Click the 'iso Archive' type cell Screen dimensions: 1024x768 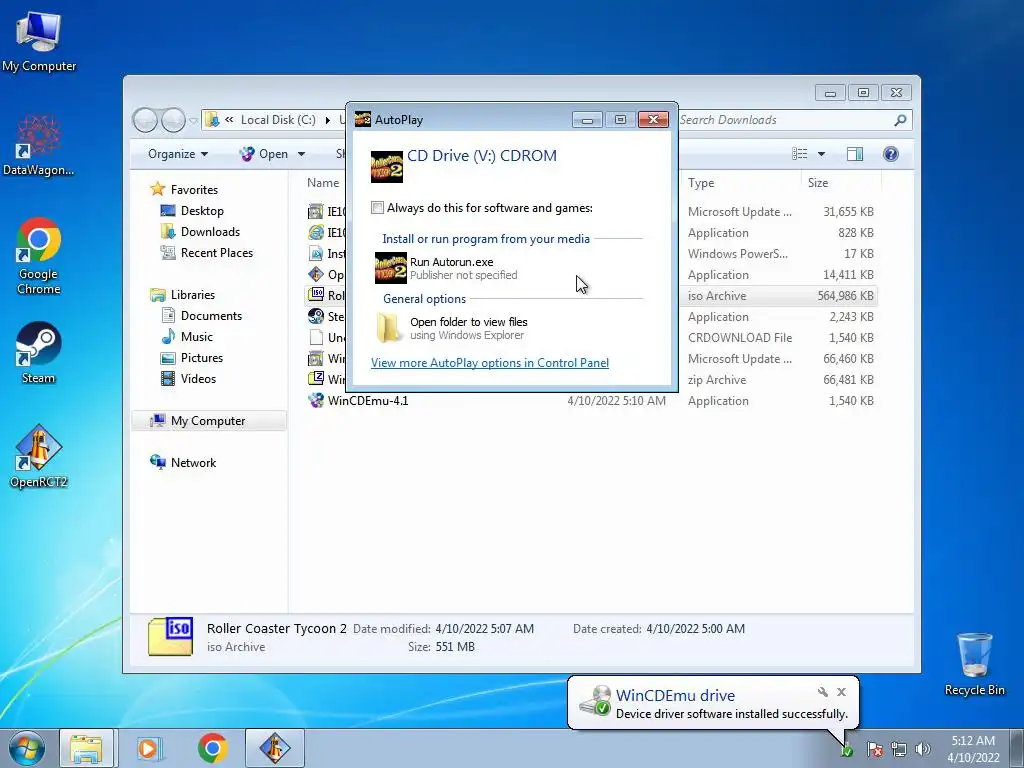716,296
